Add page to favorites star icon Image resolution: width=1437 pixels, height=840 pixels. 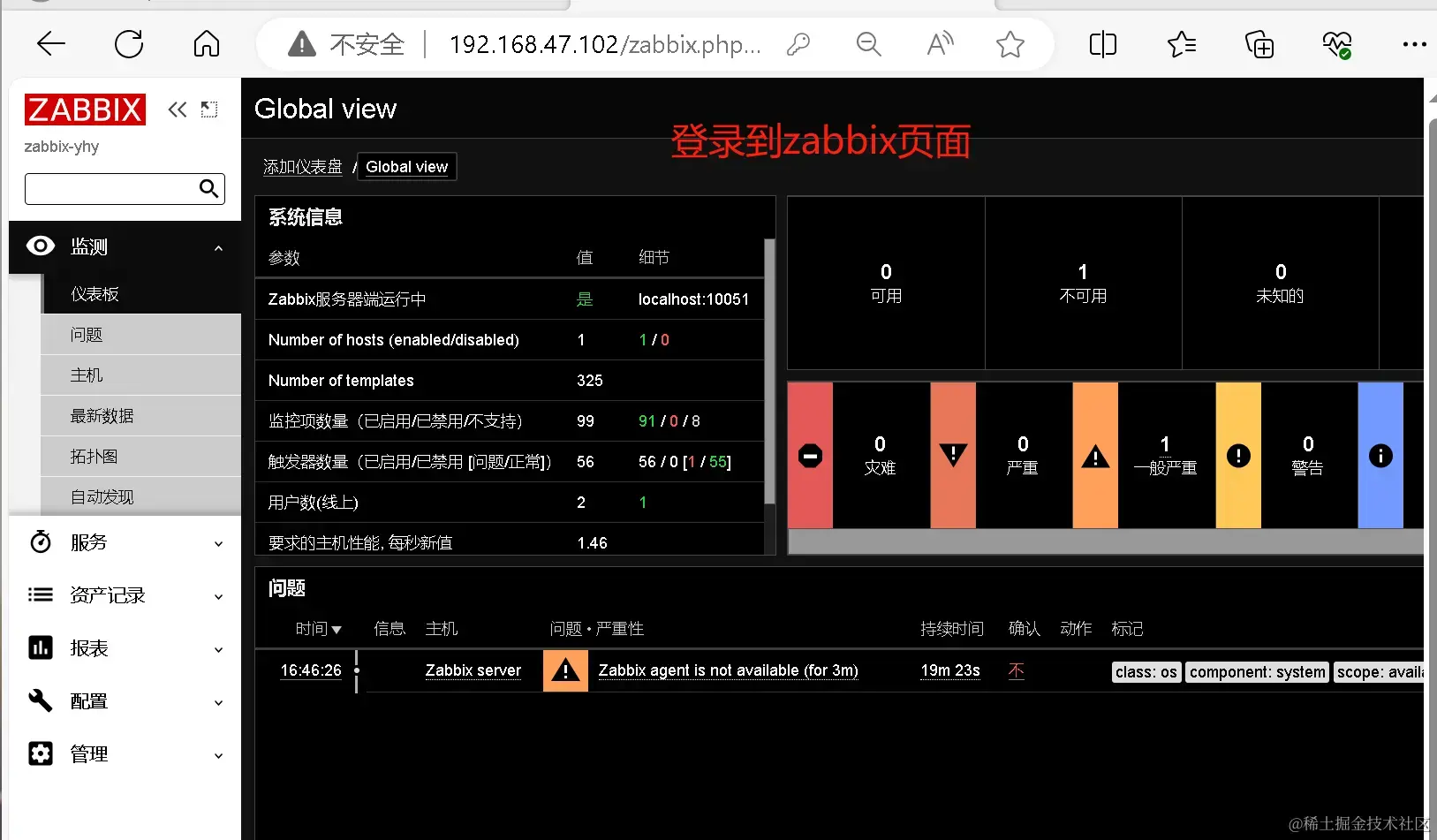click(1010, 44)
